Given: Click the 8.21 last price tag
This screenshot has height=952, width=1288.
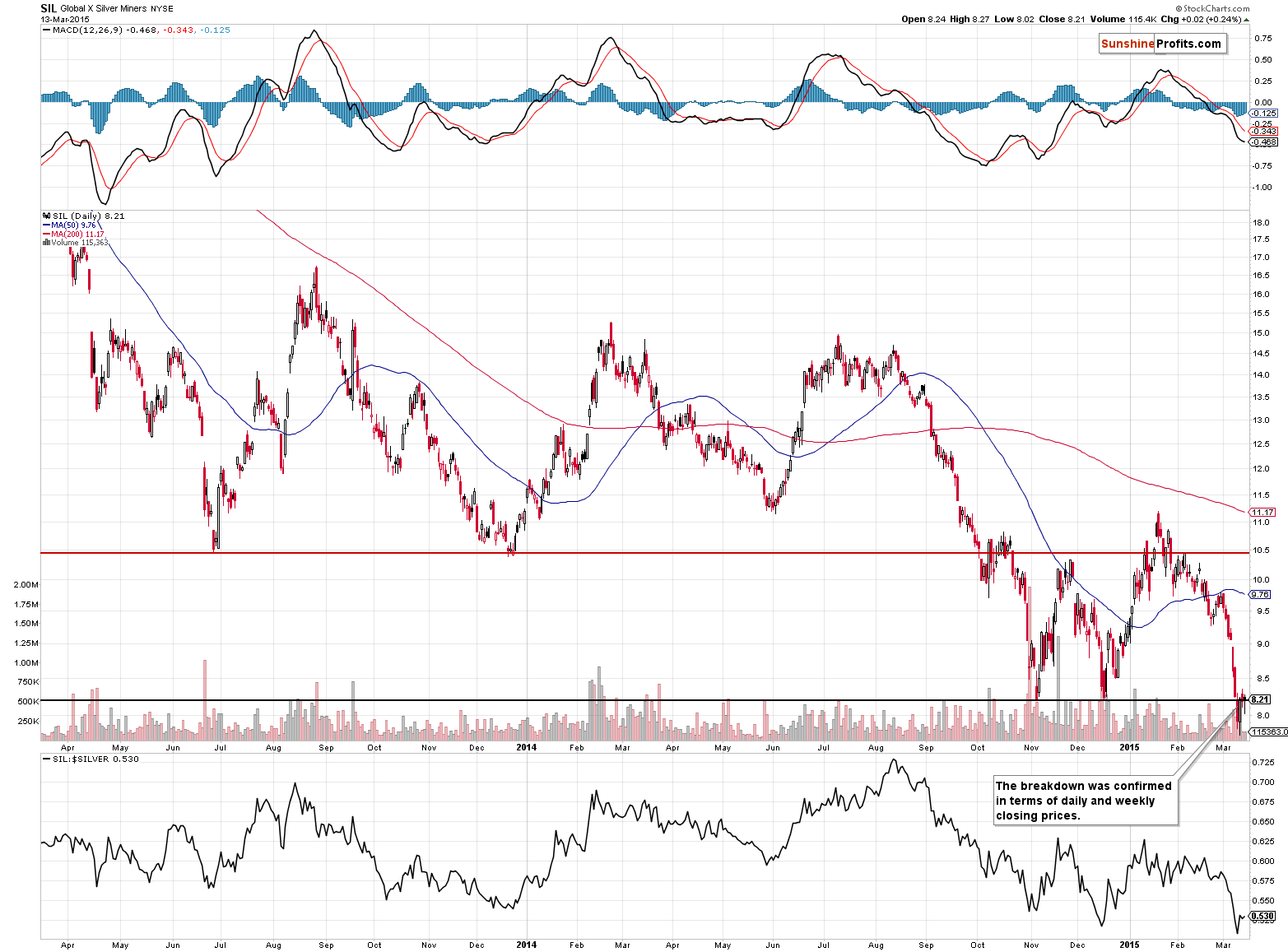Looking at the screenshot, I should (x=1260, y=699).
